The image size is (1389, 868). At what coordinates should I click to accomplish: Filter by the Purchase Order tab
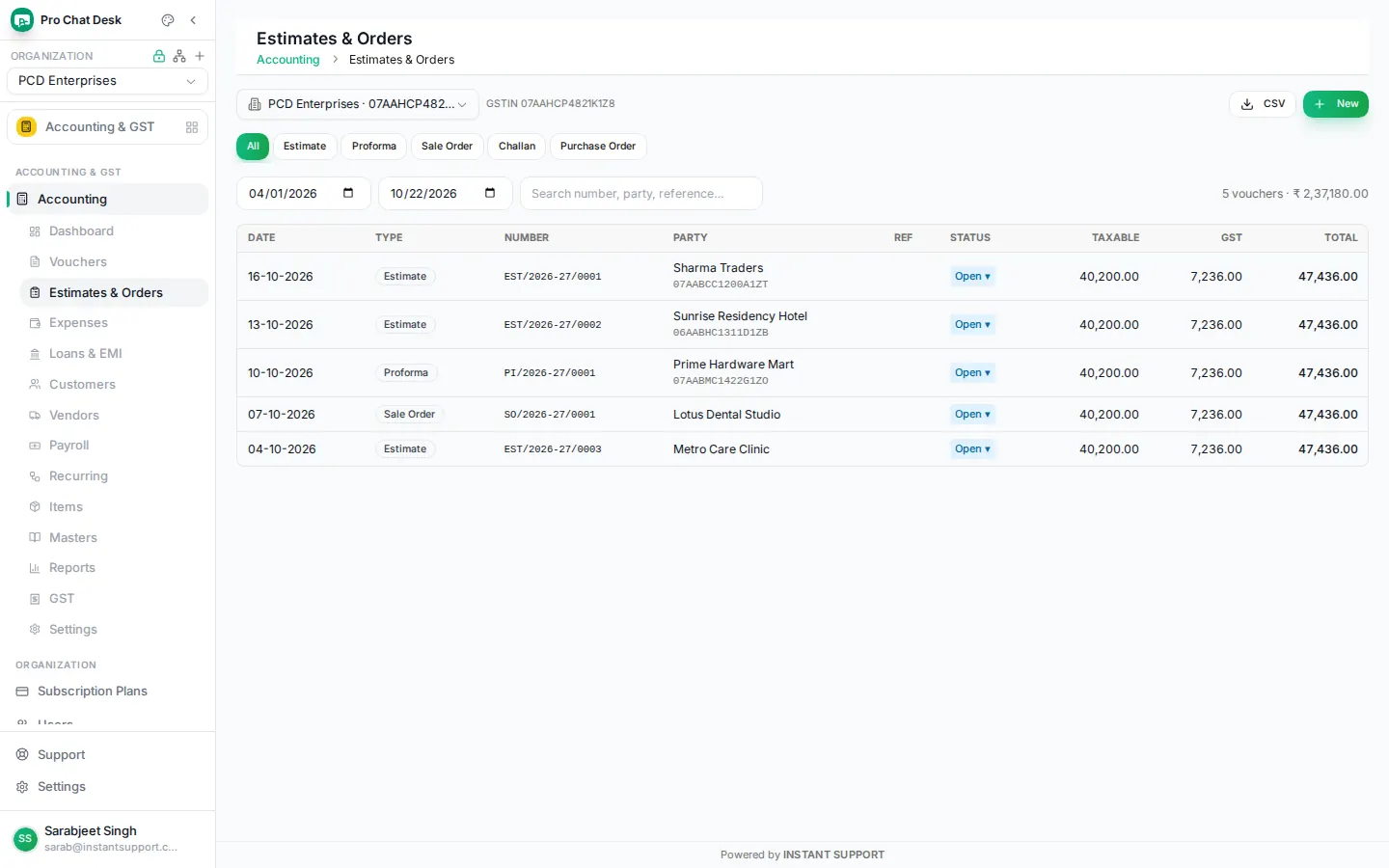[598, 147]
